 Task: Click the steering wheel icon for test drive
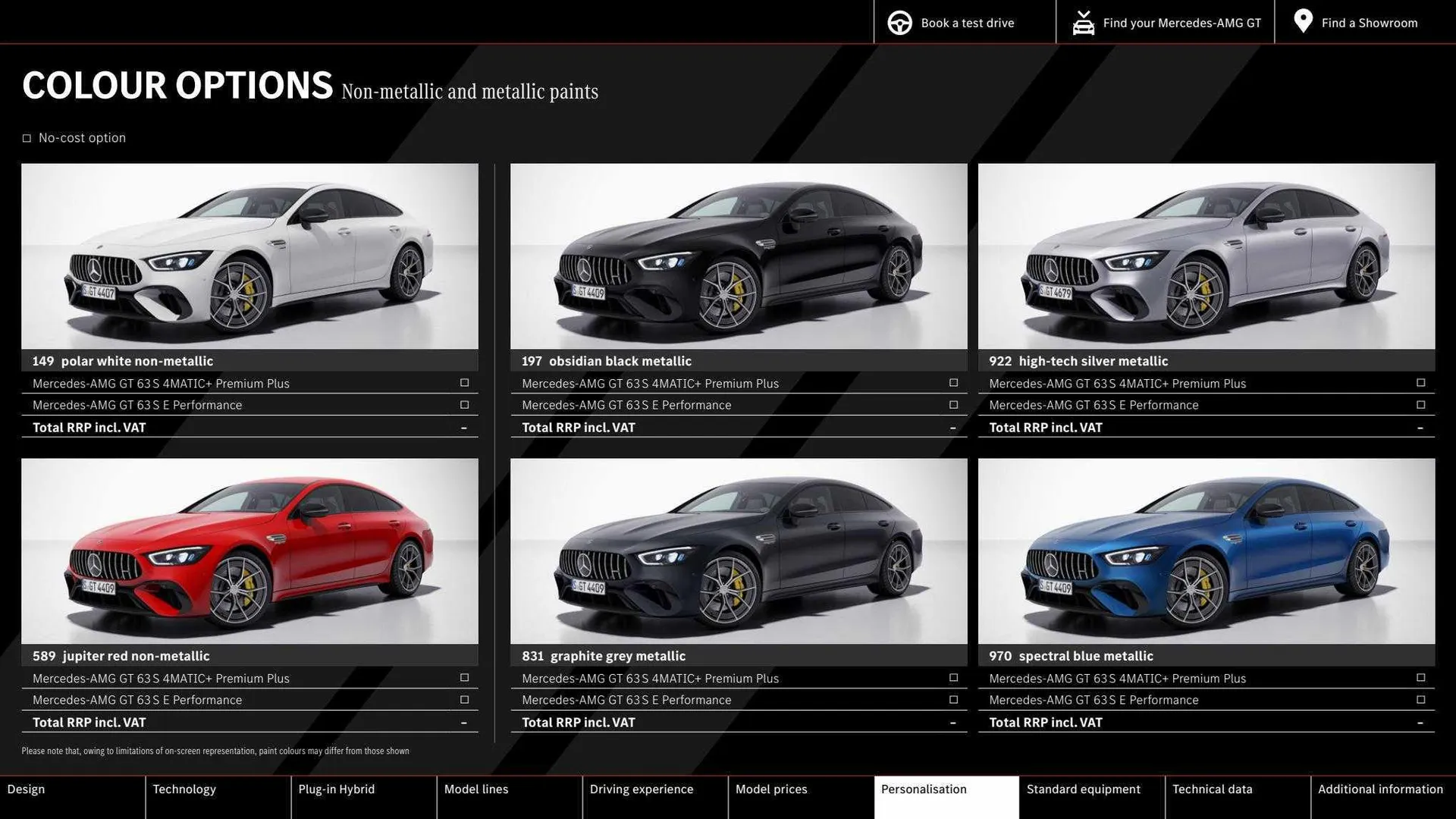[x=899, y=22]
